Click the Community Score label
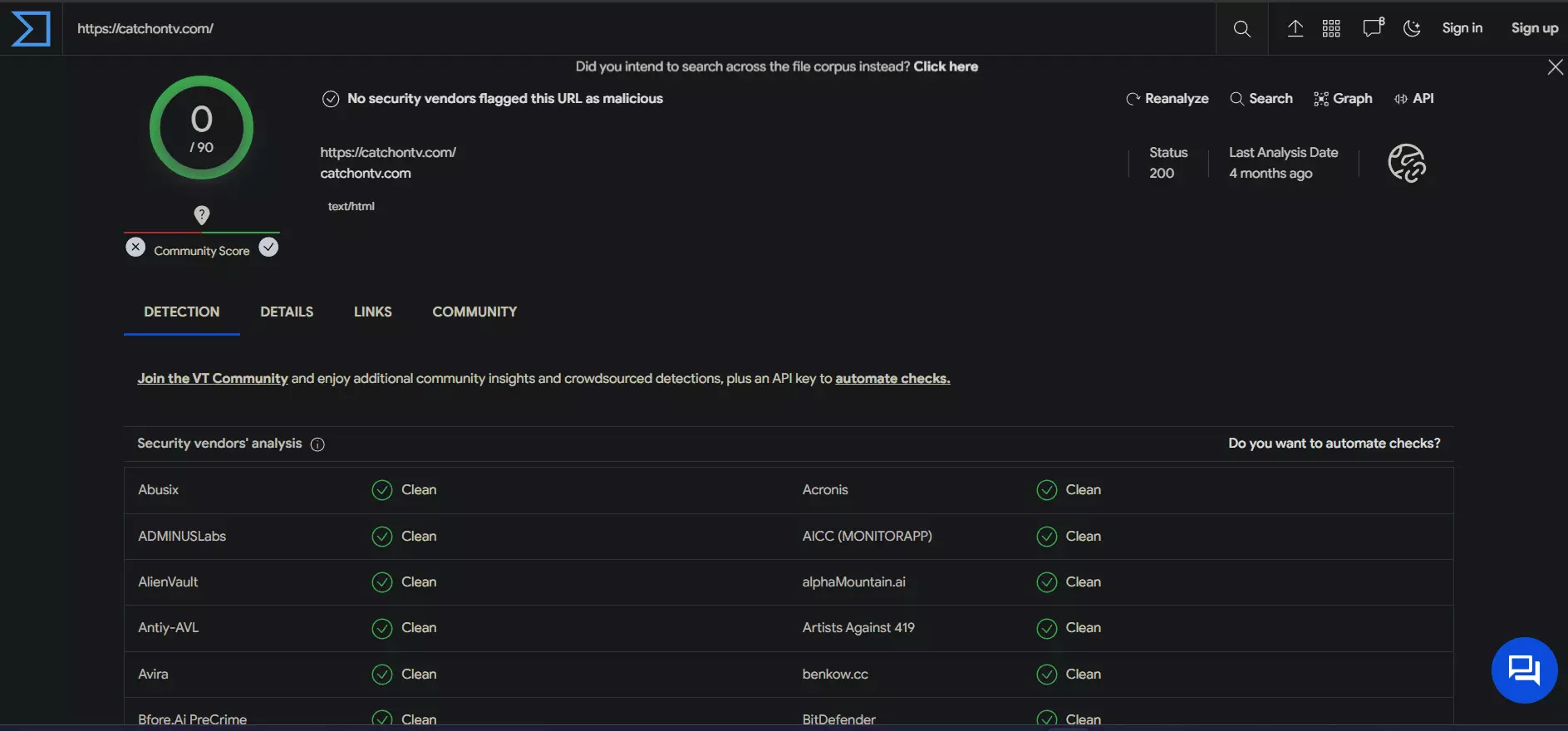Screen dimensions: 1568x731 tap(202, 251)
